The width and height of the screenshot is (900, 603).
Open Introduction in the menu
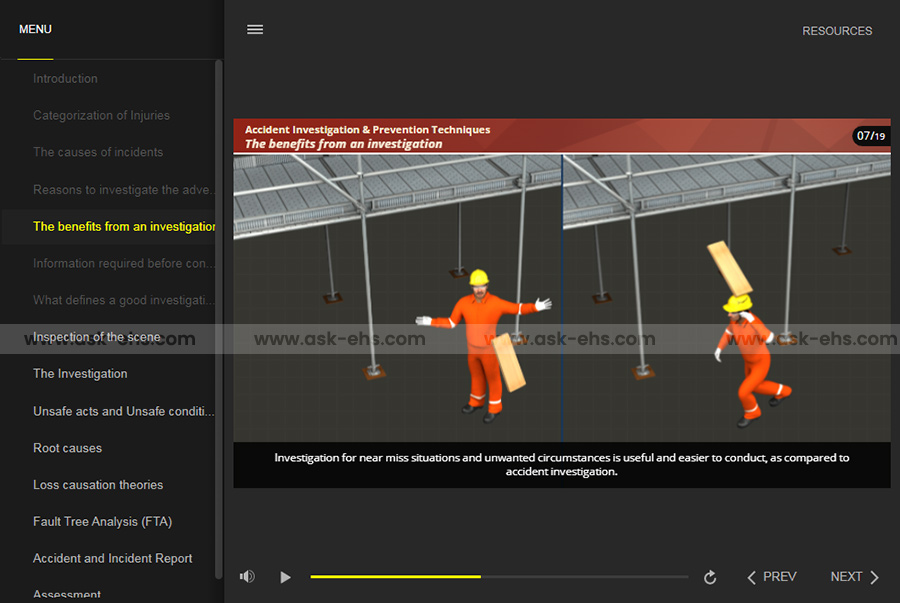(65, 79)
